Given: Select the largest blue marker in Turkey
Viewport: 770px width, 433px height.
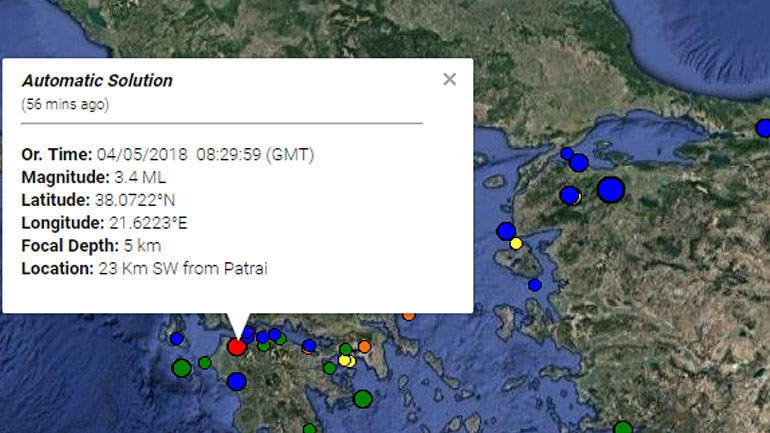Looking at the screenshot, I should 610,189.
